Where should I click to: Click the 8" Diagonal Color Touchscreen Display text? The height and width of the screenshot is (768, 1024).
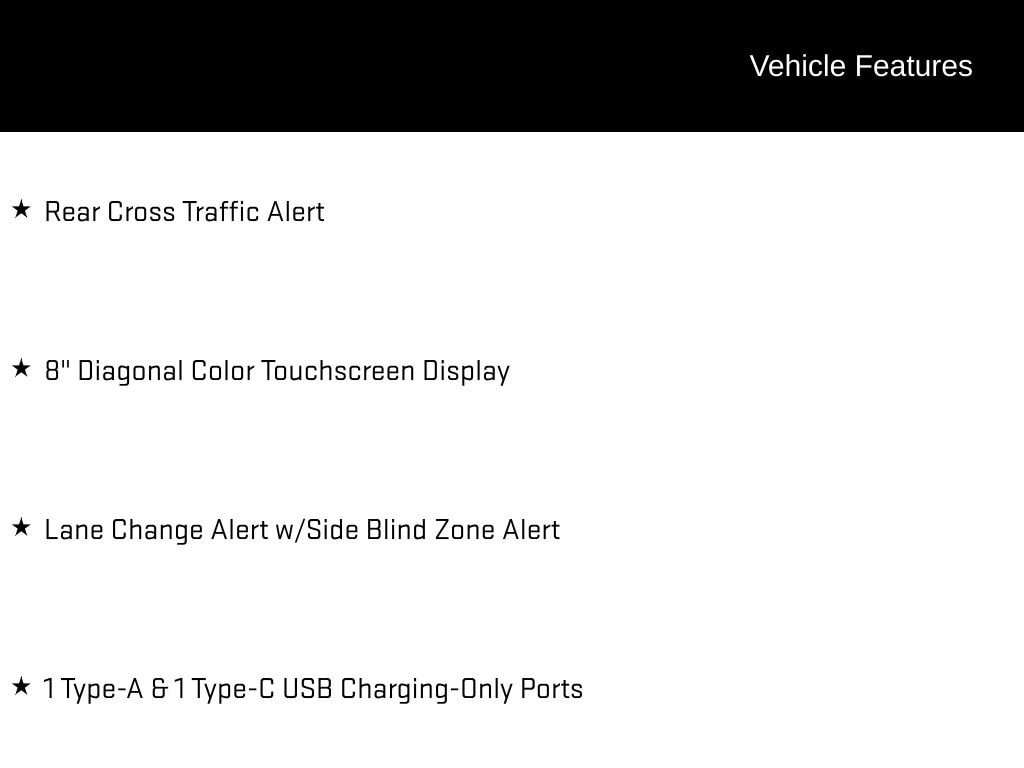tap(277, 371)
